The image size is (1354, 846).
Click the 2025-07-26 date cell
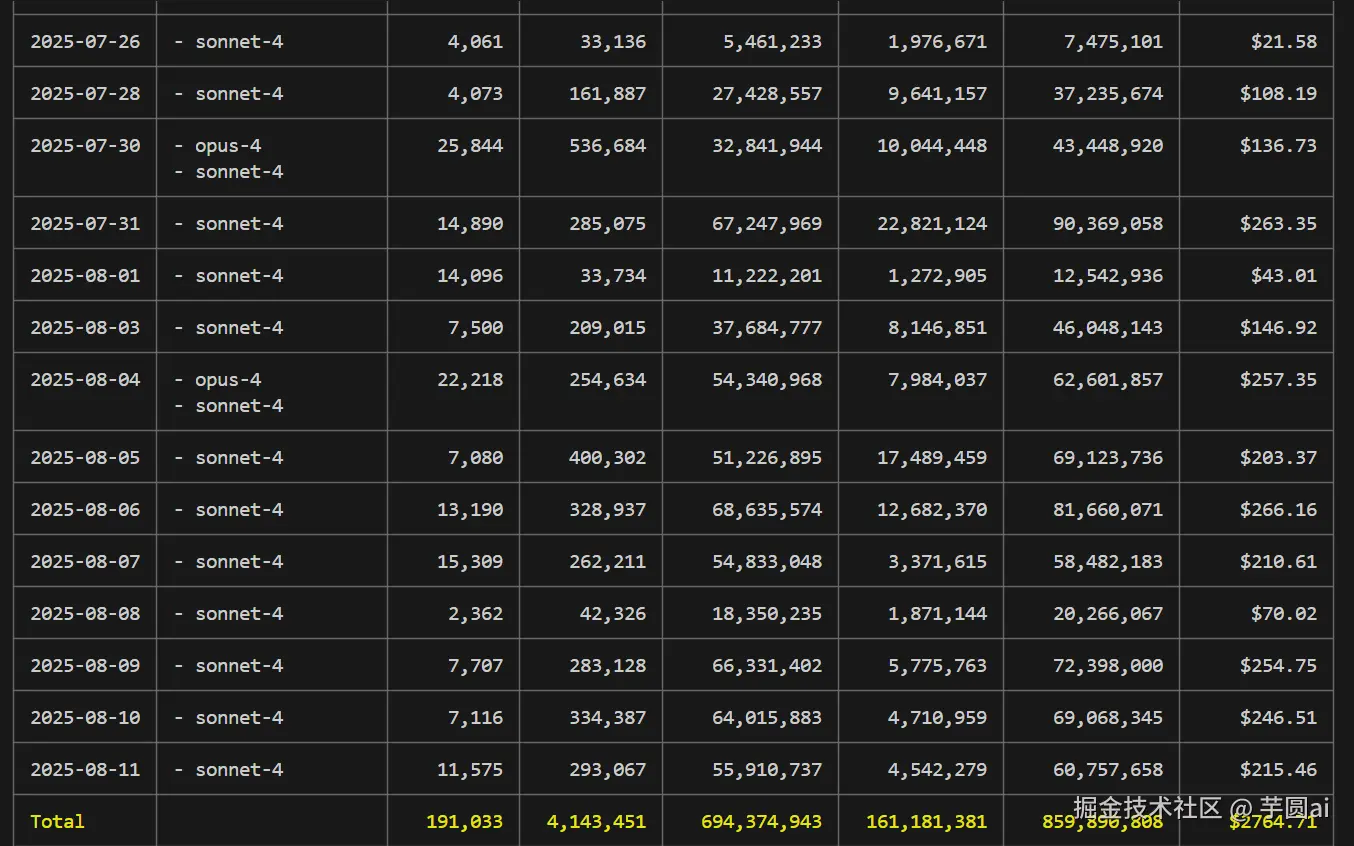85,42
